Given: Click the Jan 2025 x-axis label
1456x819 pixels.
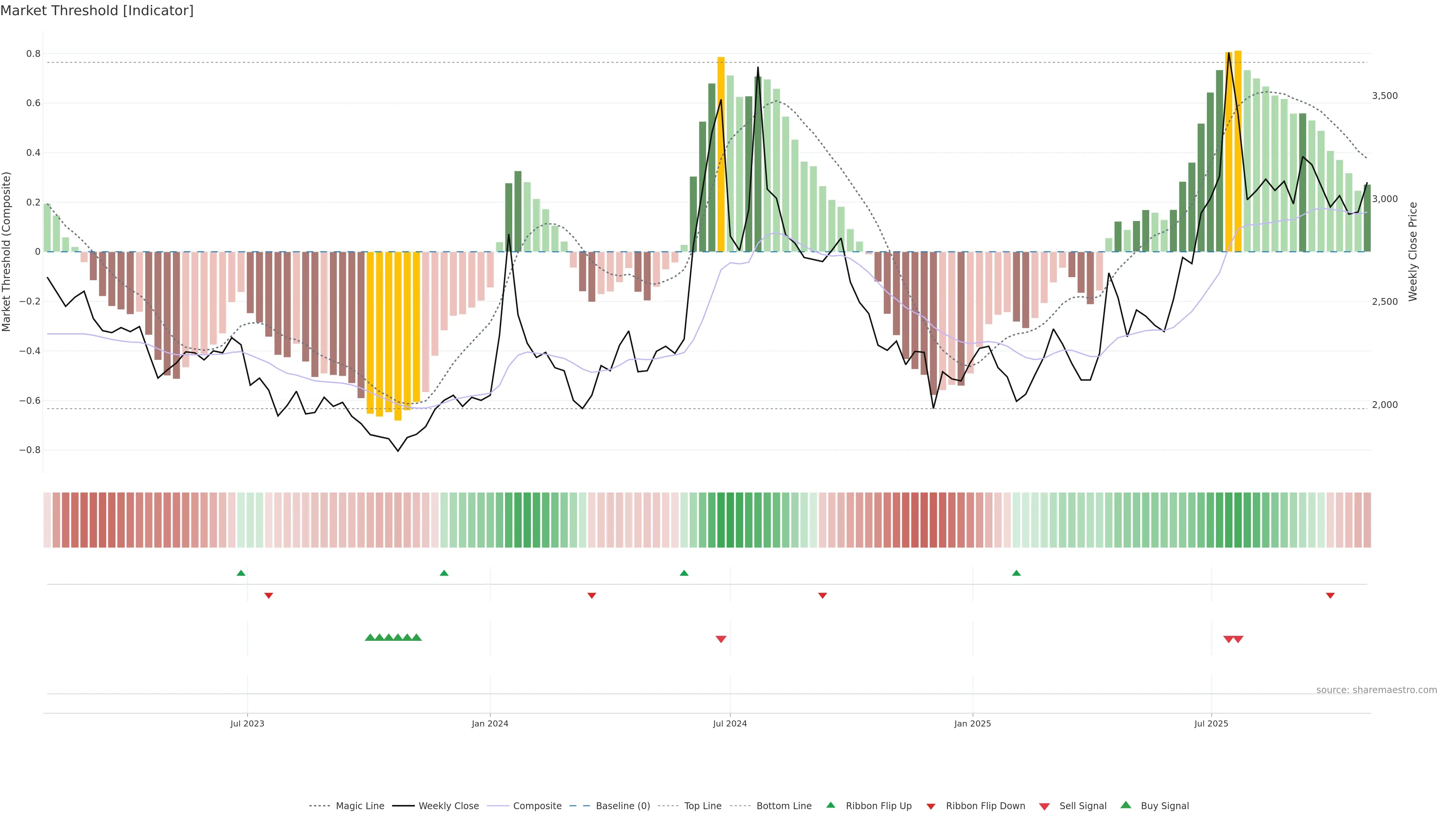Looking at the screenshot, I should point(972,723).
